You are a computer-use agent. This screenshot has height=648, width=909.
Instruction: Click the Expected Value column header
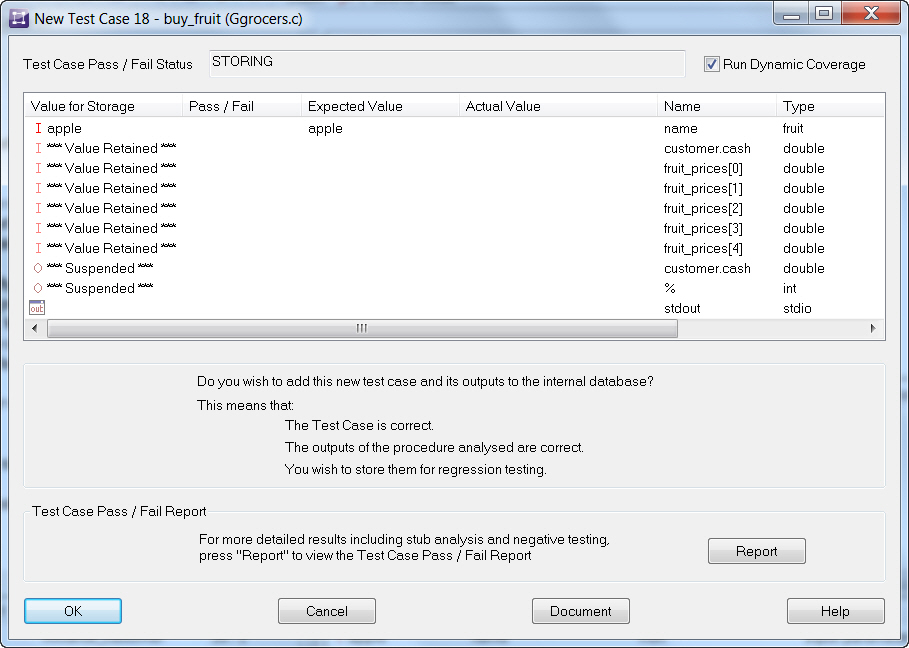tap(378, 106)
